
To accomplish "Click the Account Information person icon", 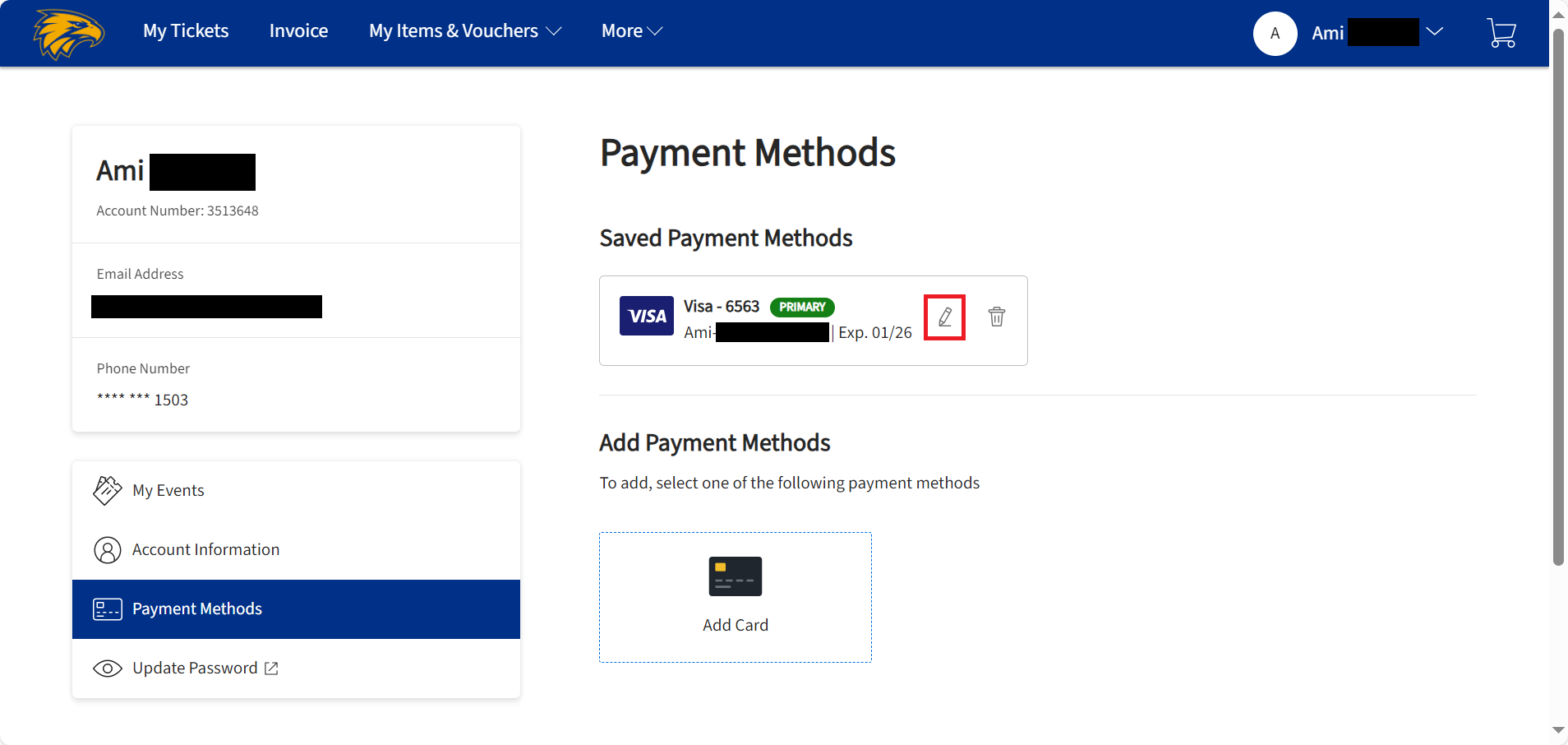I will (x=108, y=549).
